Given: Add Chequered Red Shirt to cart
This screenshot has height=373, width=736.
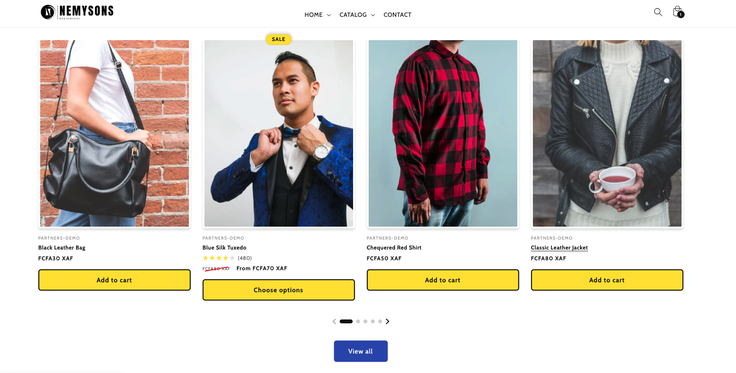Looking at the screenshot, I should coord(443,280).
